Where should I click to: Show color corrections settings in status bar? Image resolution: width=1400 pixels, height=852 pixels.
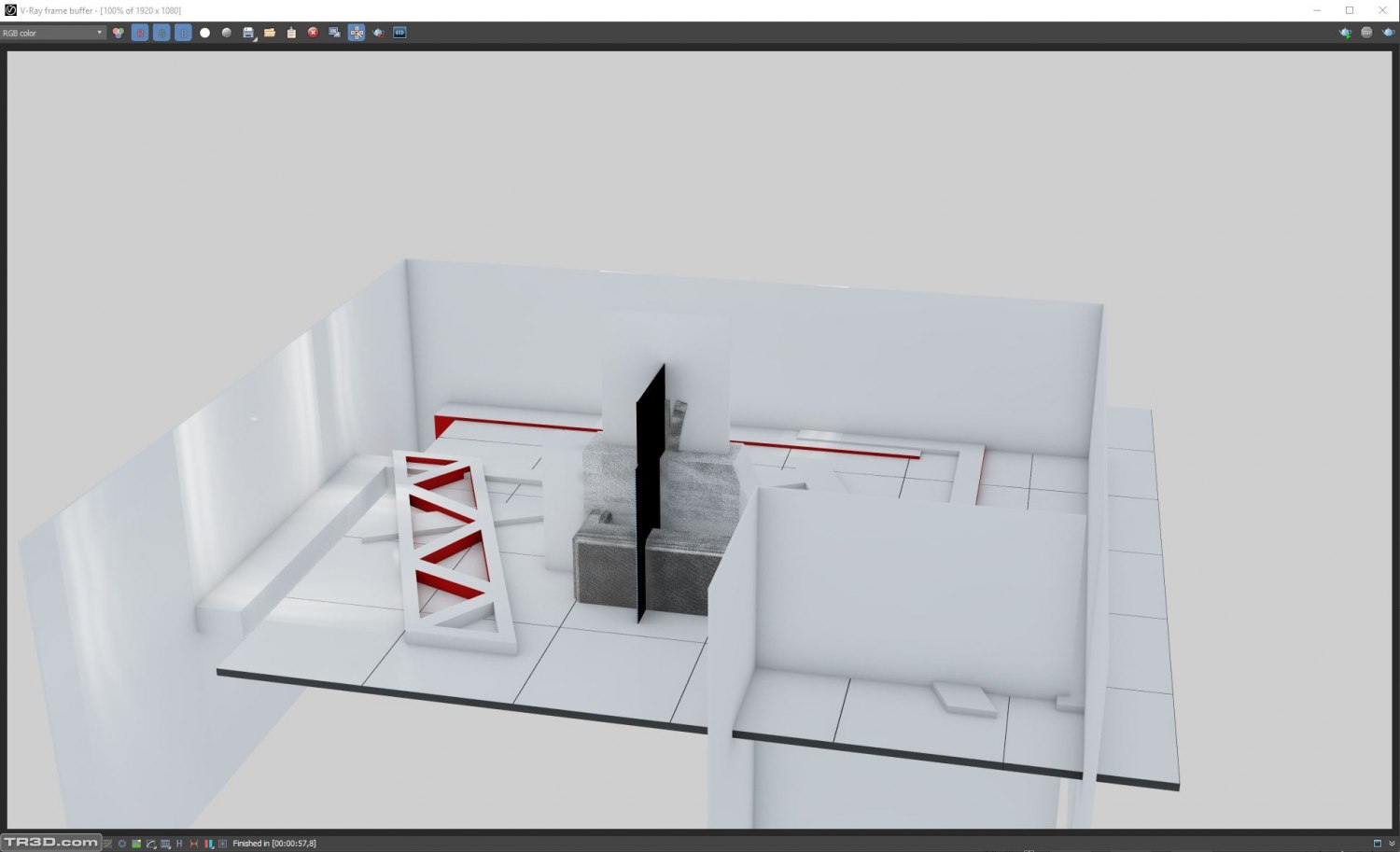pyautogui.click(x=121, y=844)
